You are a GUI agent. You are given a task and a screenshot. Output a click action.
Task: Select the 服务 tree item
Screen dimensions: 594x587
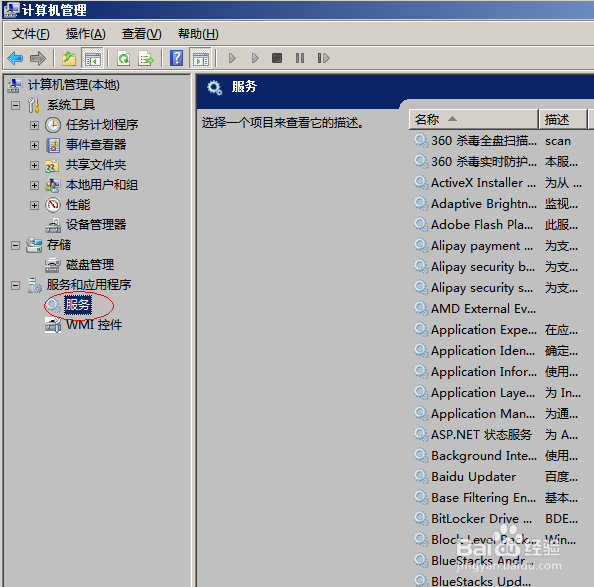coord(78,305)
